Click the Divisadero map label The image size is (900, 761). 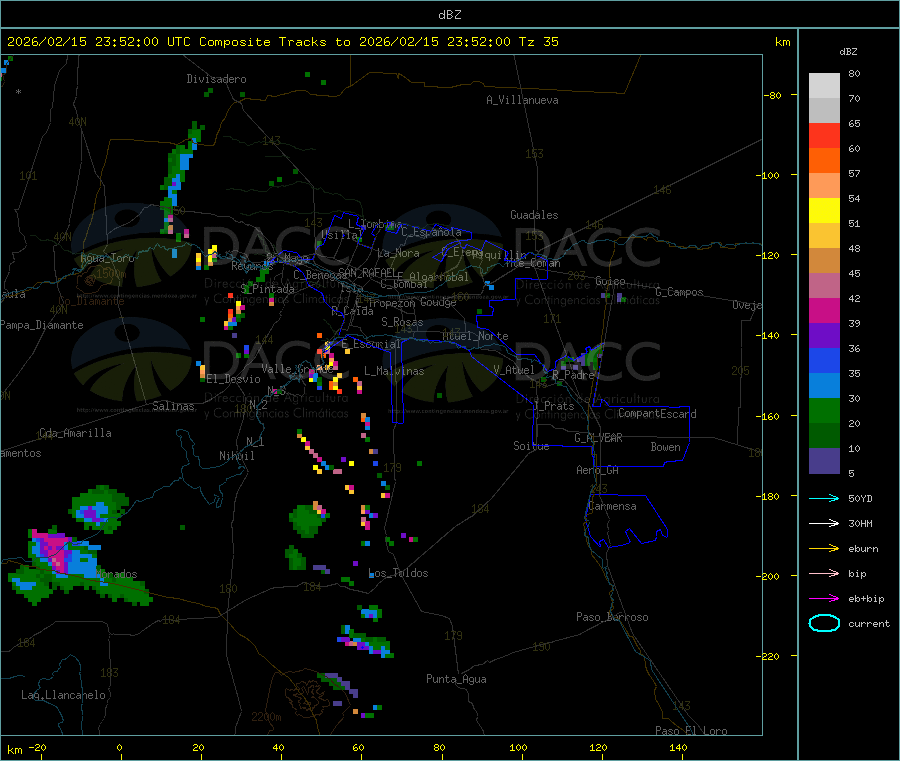216,79
